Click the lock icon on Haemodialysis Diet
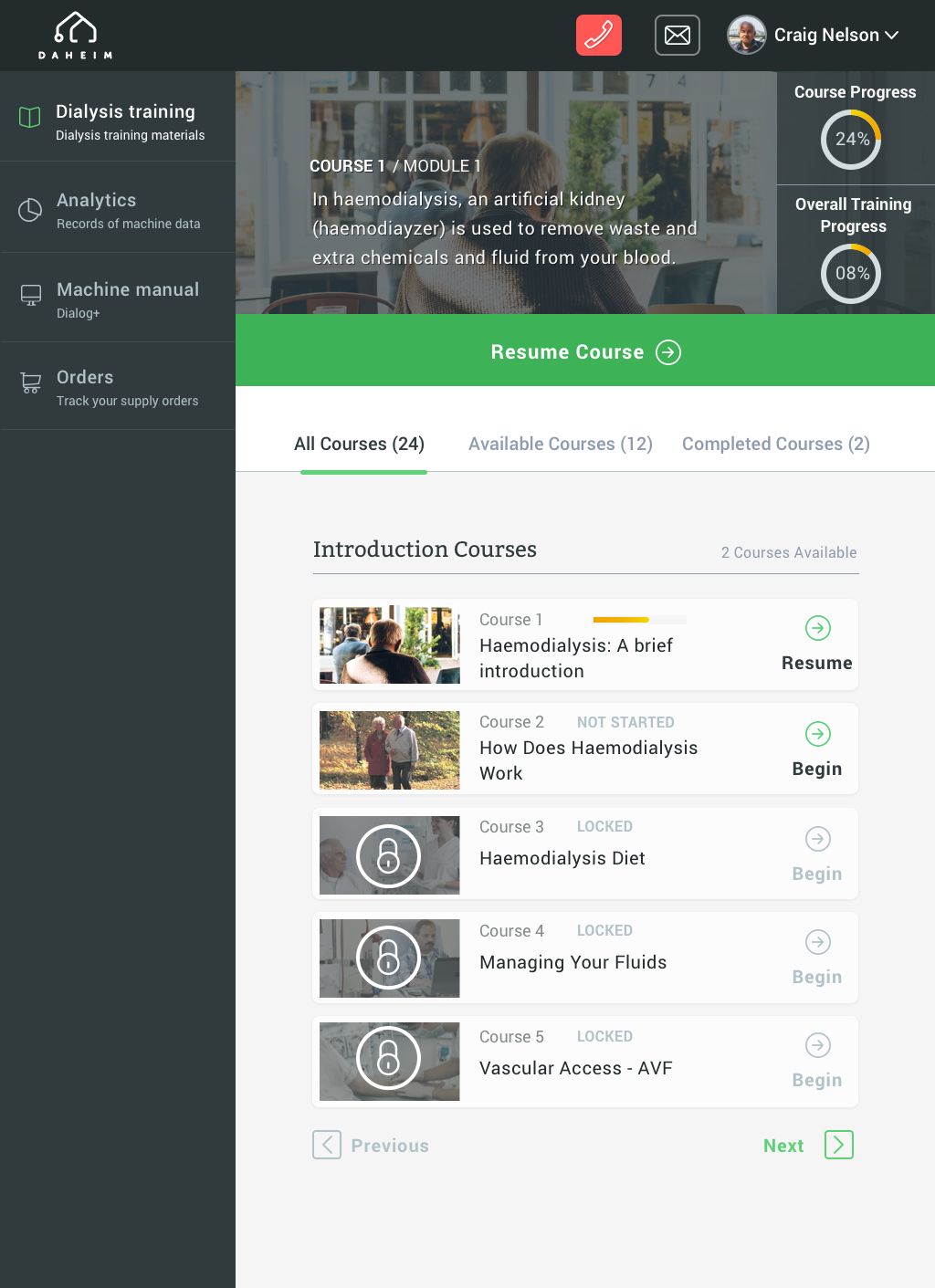Screen dimensions: 935x1288 (x=388, y=854)
